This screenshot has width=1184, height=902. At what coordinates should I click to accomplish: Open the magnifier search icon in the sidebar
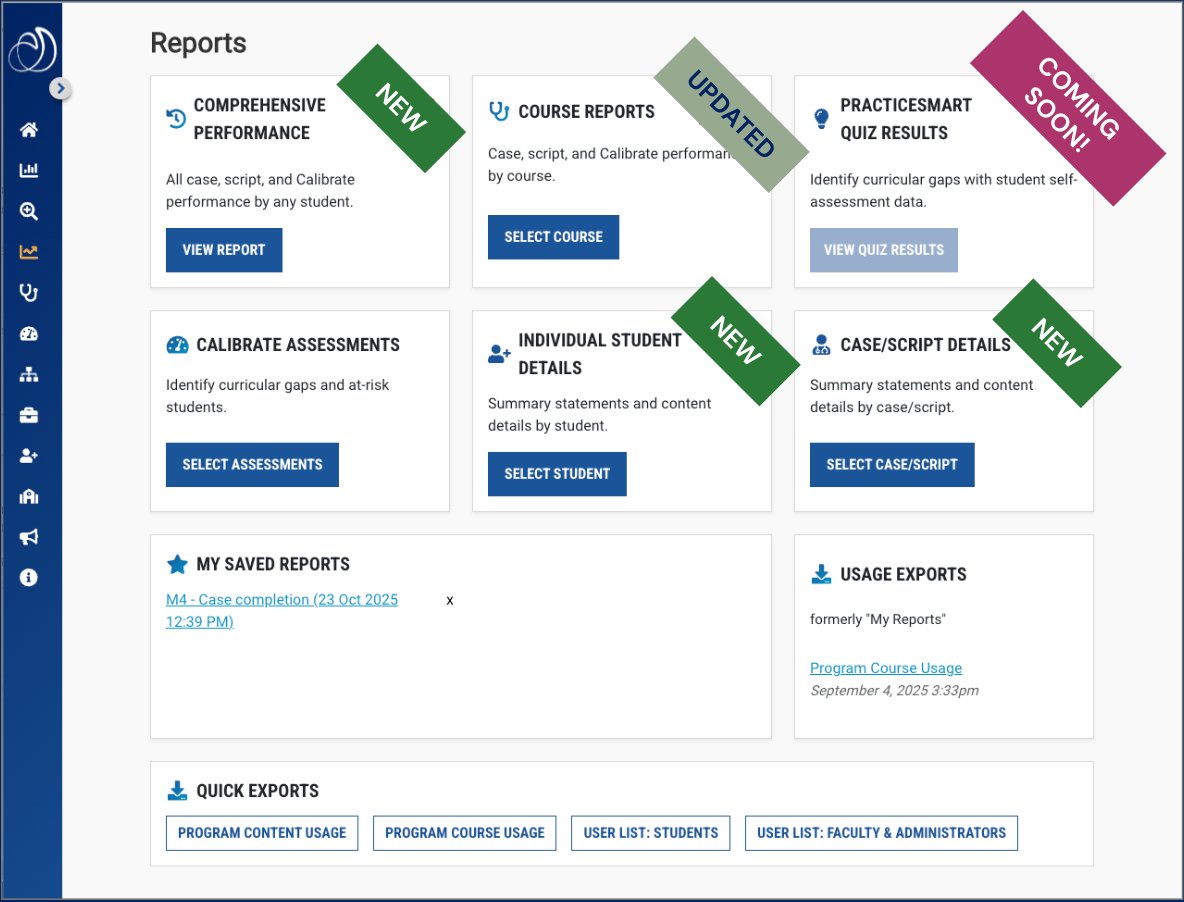point(29,211)
